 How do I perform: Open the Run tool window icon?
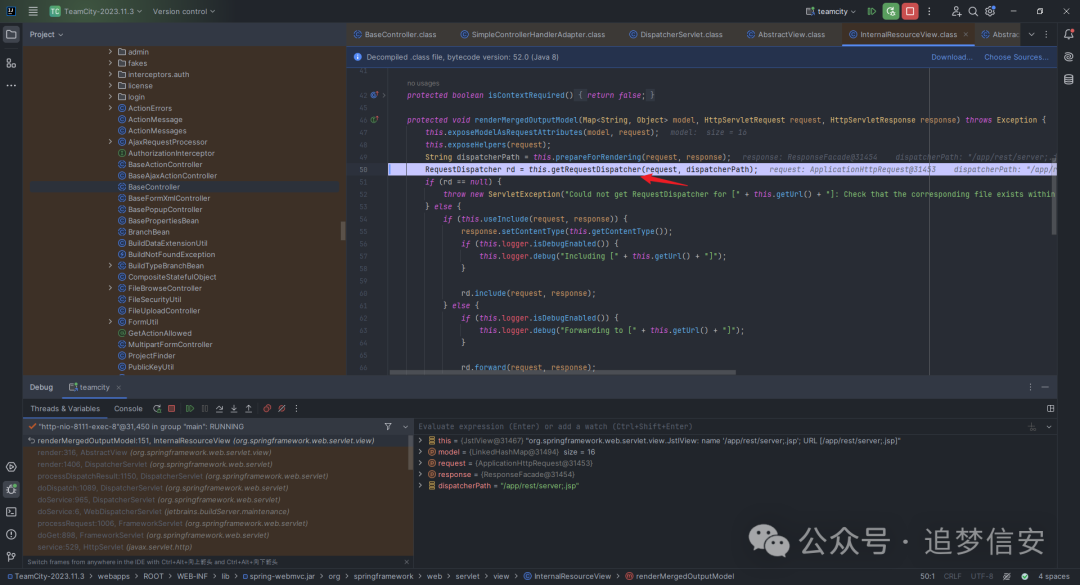(x=11, y=467)
